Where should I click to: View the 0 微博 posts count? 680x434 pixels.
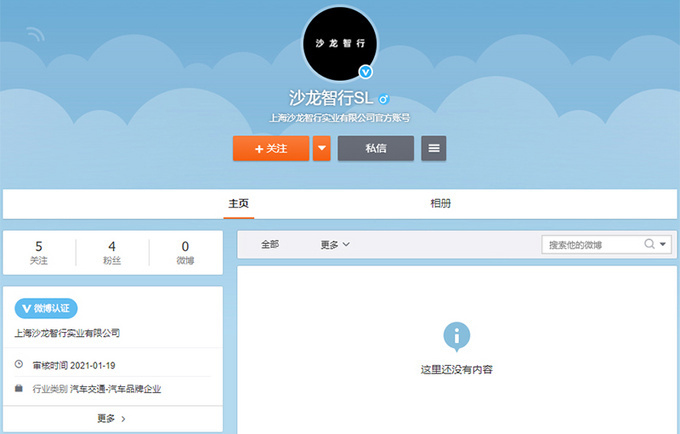[x=185, y=252]
